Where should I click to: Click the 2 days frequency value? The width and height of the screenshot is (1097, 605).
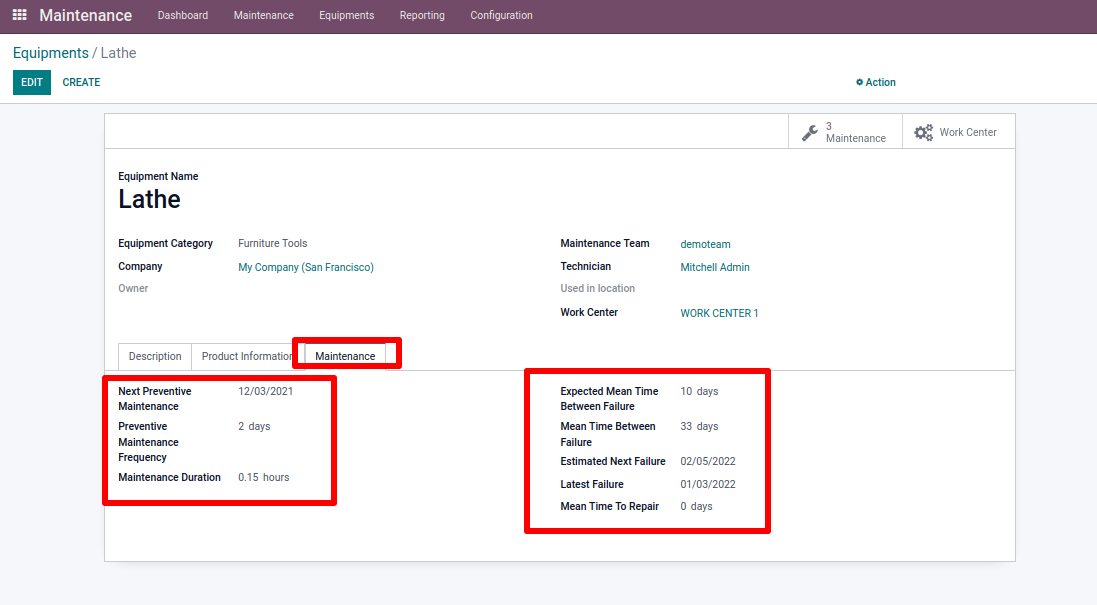254,426
